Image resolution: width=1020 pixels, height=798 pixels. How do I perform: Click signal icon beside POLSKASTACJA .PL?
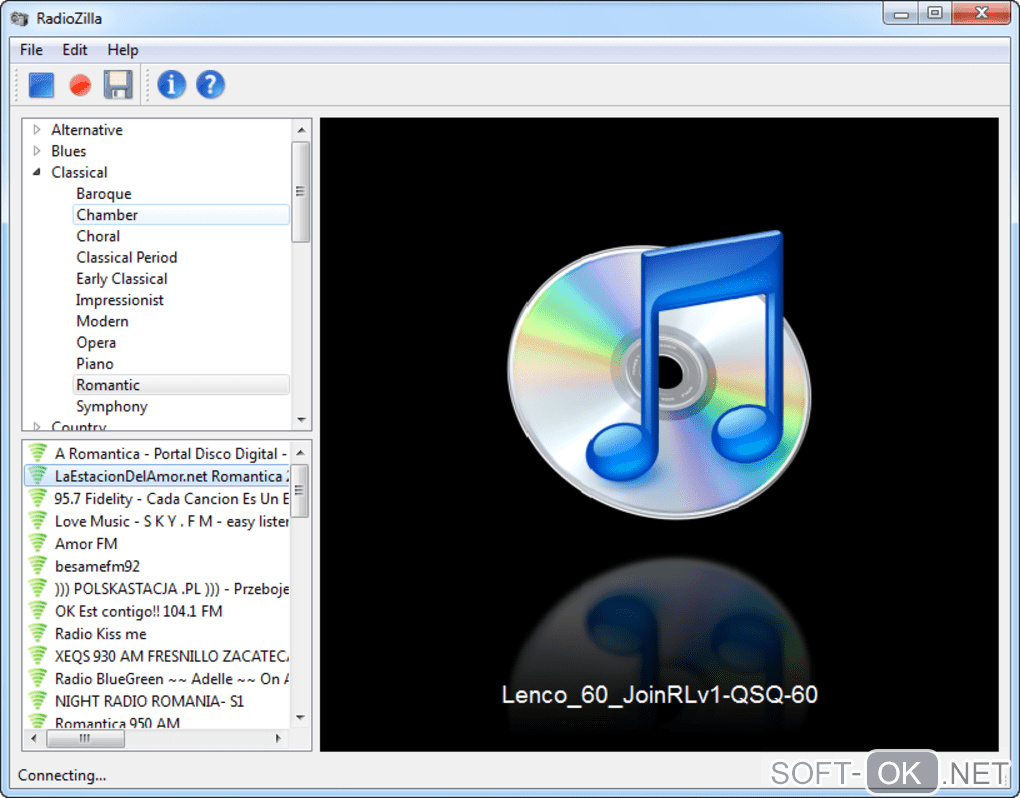[38, 588]
